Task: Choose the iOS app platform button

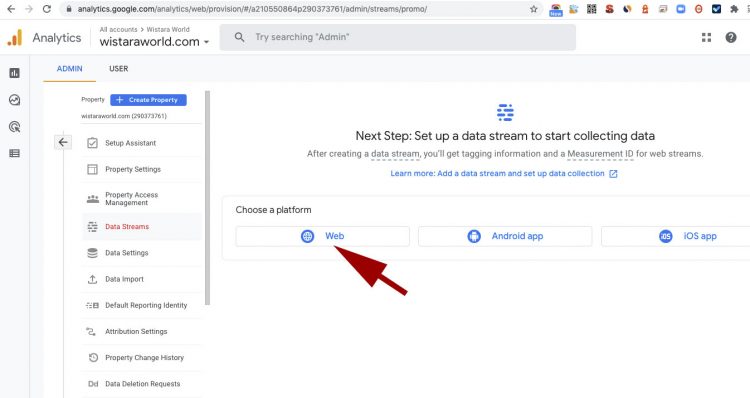Action: point(675,236)
